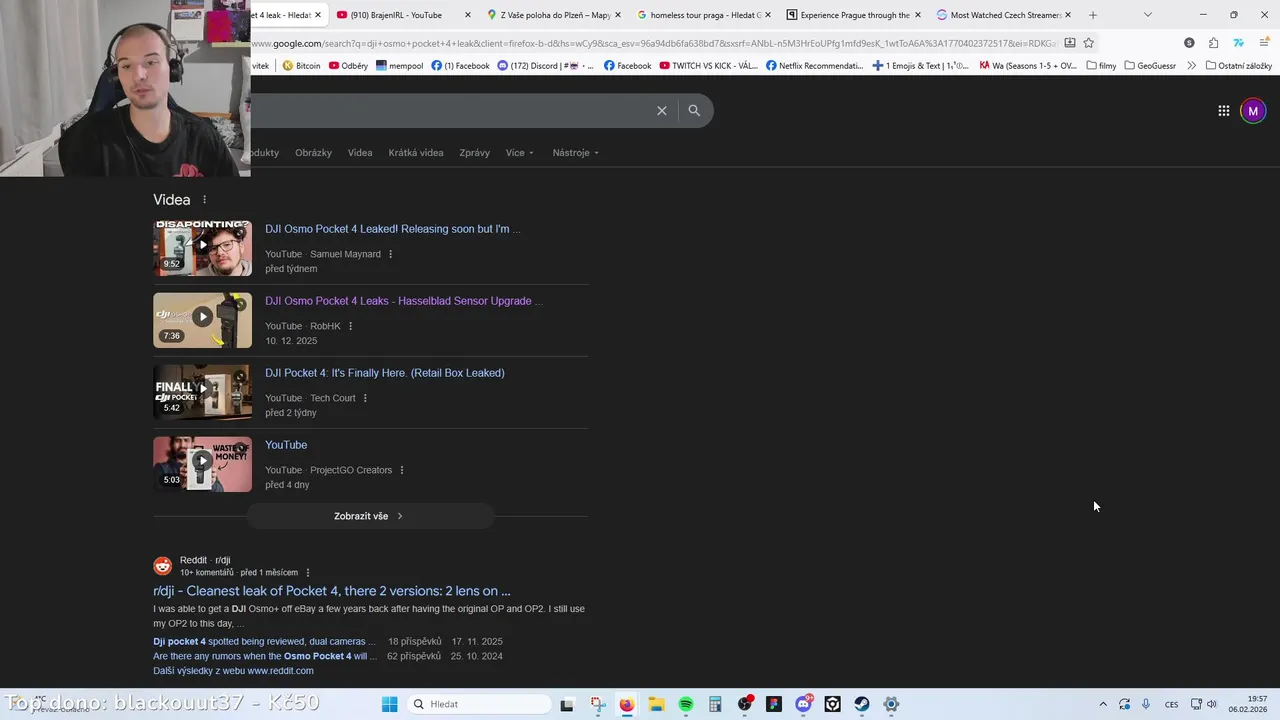Click the microphone tray icon

(x=1146, y=704)
